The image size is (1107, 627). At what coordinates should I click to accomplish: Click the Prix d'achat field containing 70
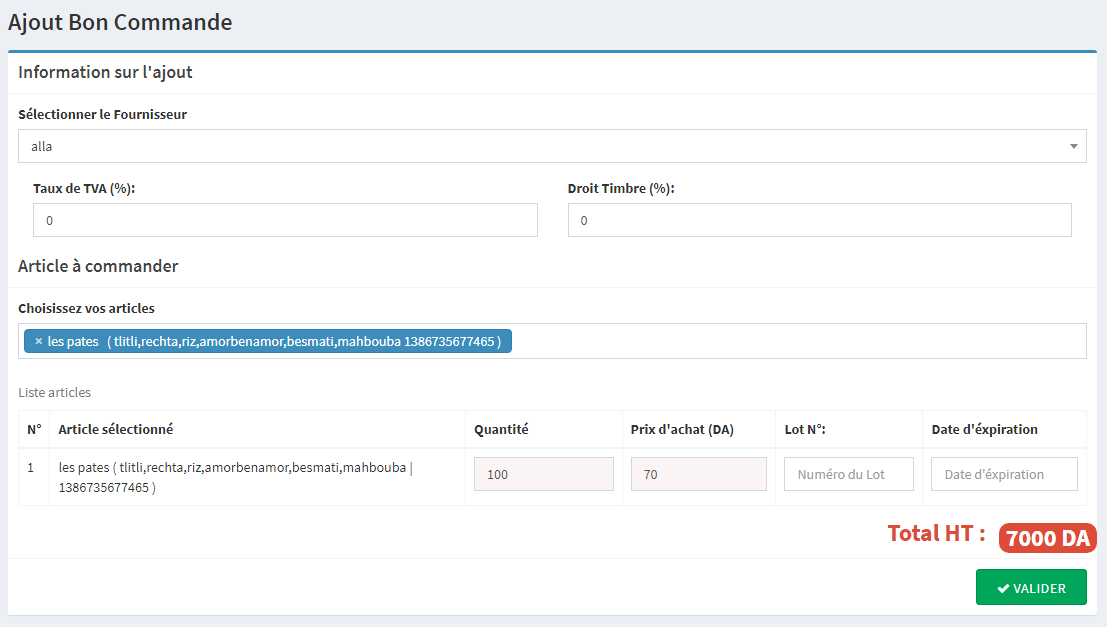[698, 474]
